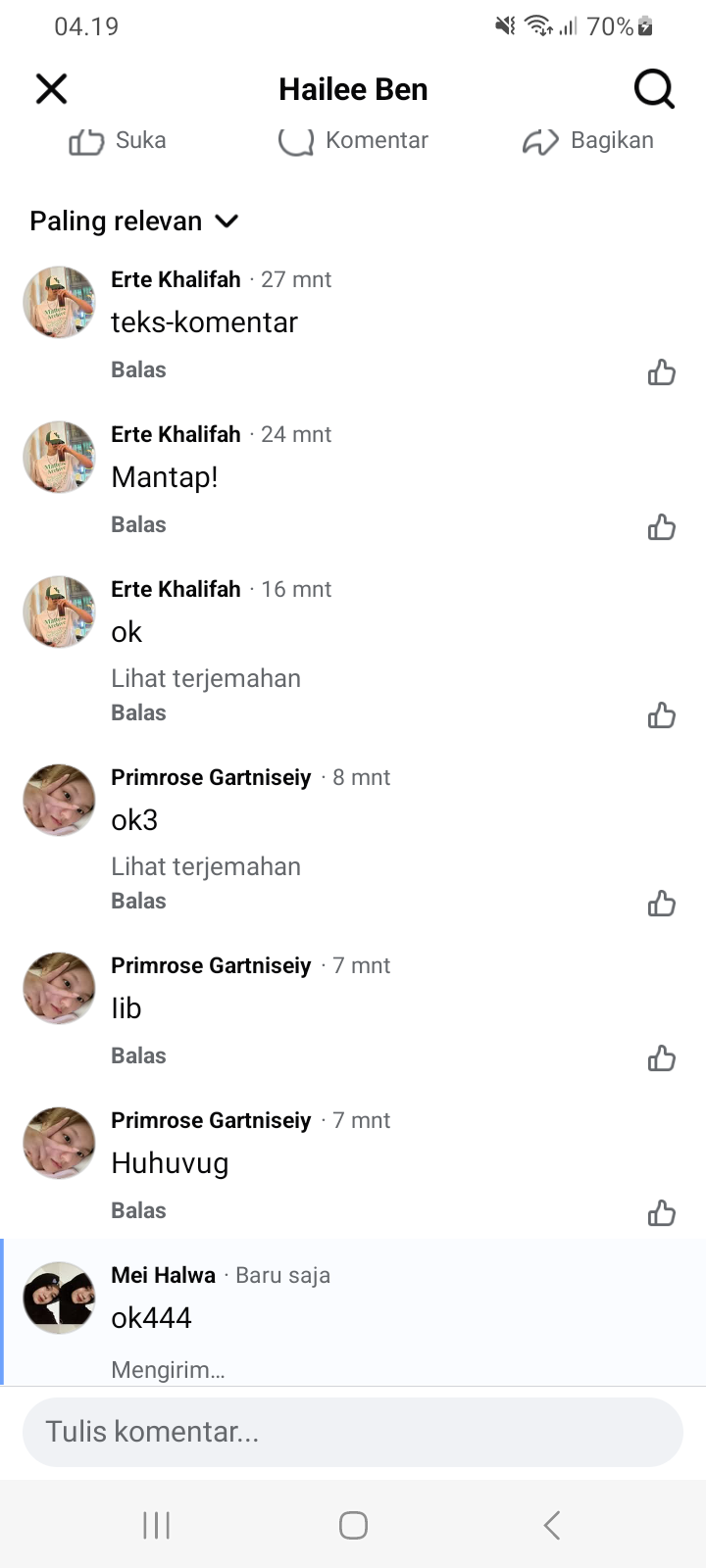Viewport: 706px width, 1568px height.
Task: Like the "ok3" comment
Action: [662, 904]
